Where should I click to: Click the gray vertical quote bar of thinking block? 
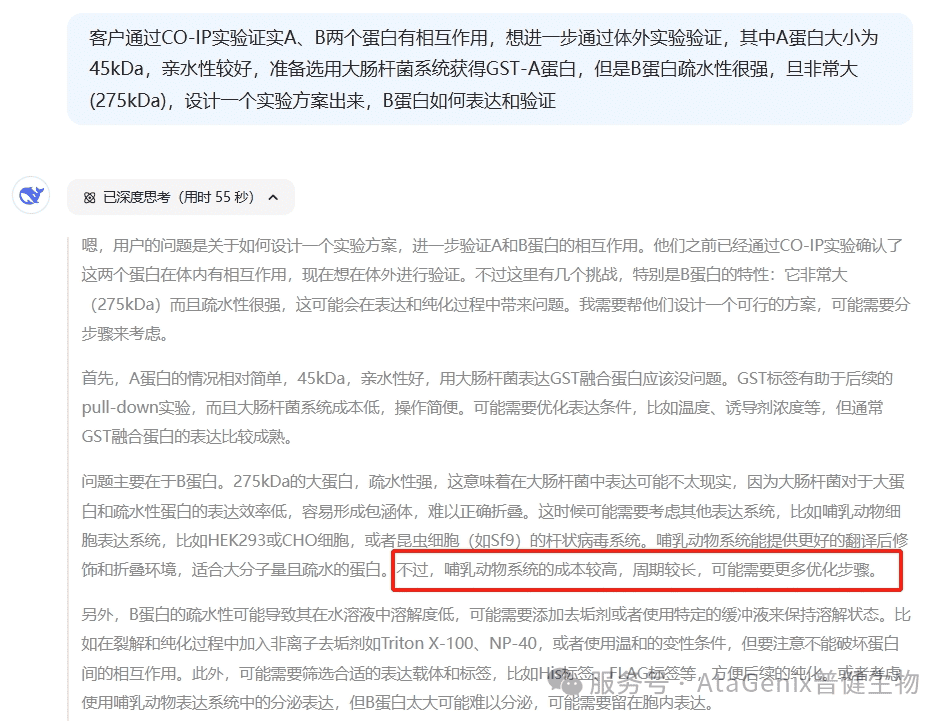point(68,479)
